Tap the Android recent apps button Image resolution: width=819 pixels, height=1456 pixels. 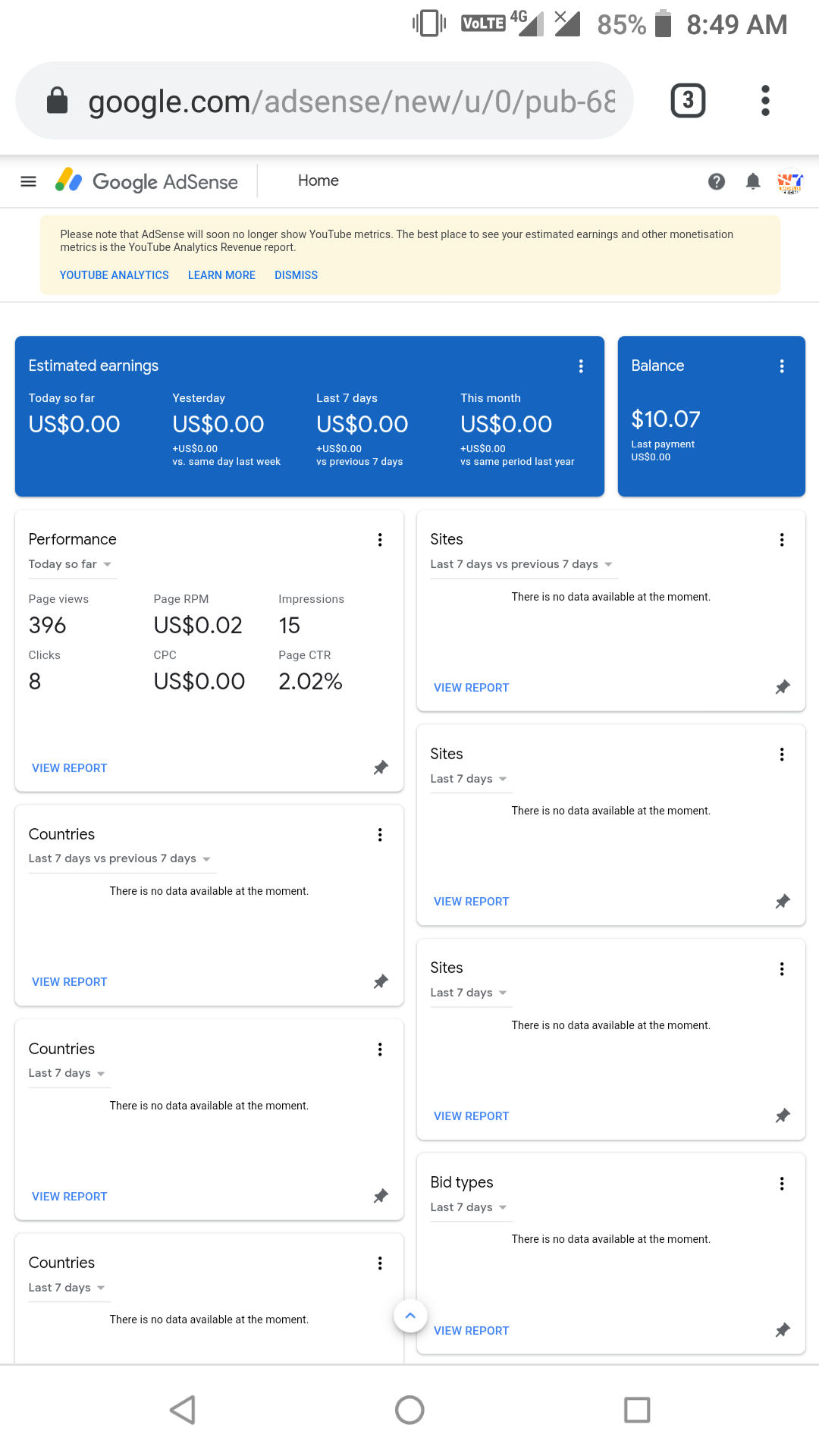(637, 1410)
